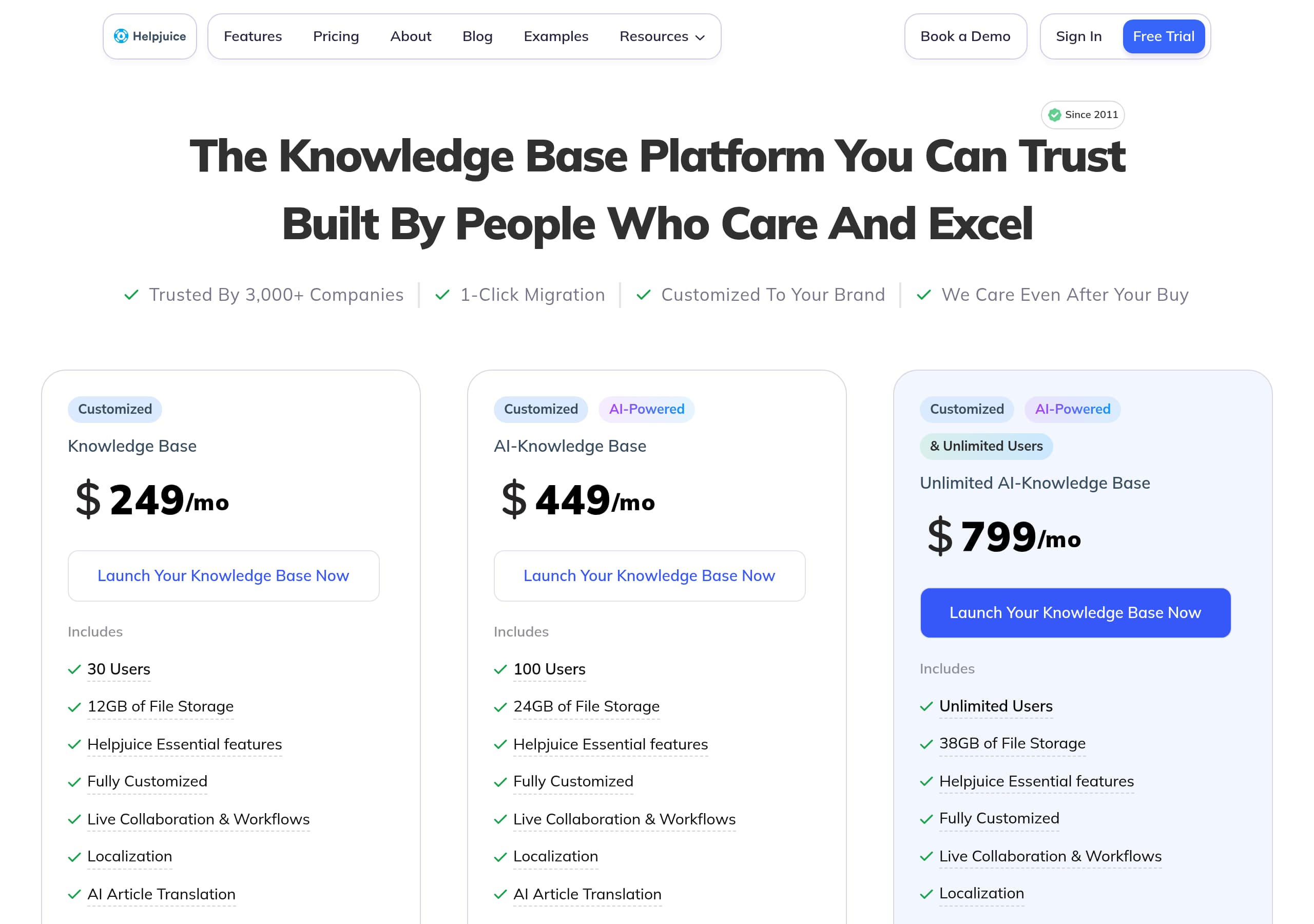Viewport: 1314px width, 924px height.
Task: Click the checkmark next to AI Article Translation
Action: tap(74, 894)
